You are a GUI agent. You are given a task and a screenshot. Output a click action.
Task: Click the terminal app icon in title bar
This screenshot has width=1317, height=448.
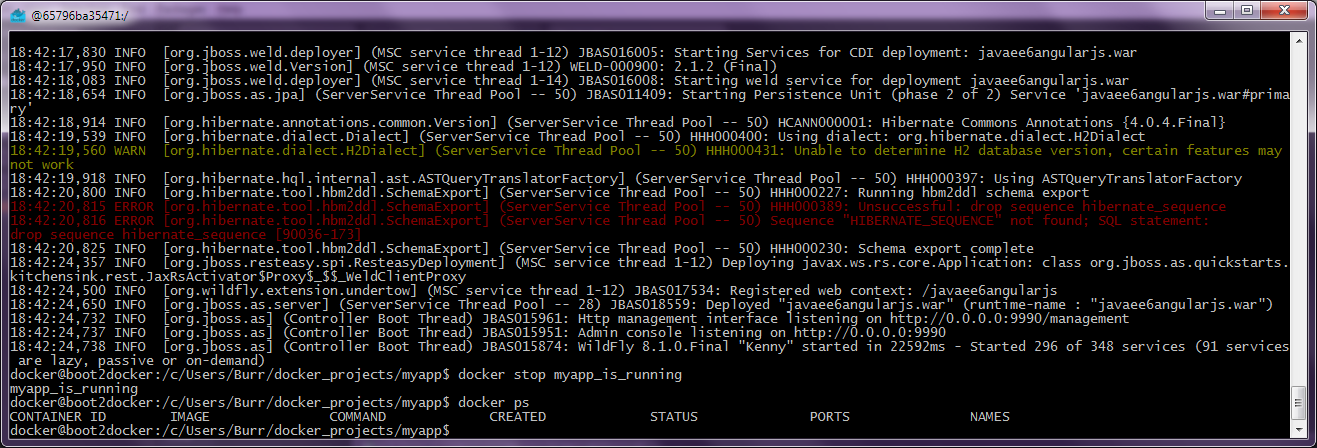[17, 13]
